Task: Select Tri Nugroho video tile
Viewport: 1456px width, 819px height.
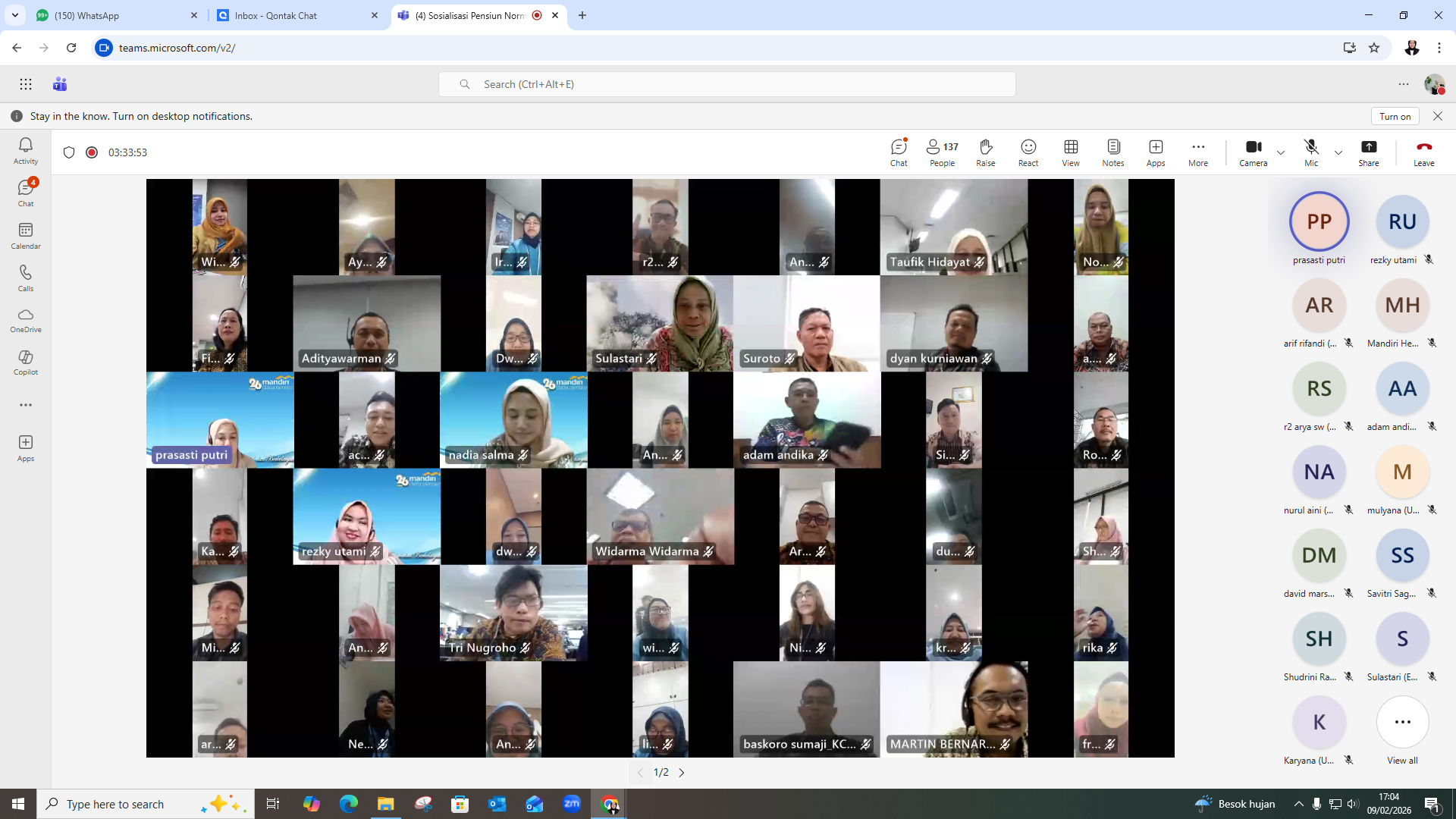Action: [513, 613]
